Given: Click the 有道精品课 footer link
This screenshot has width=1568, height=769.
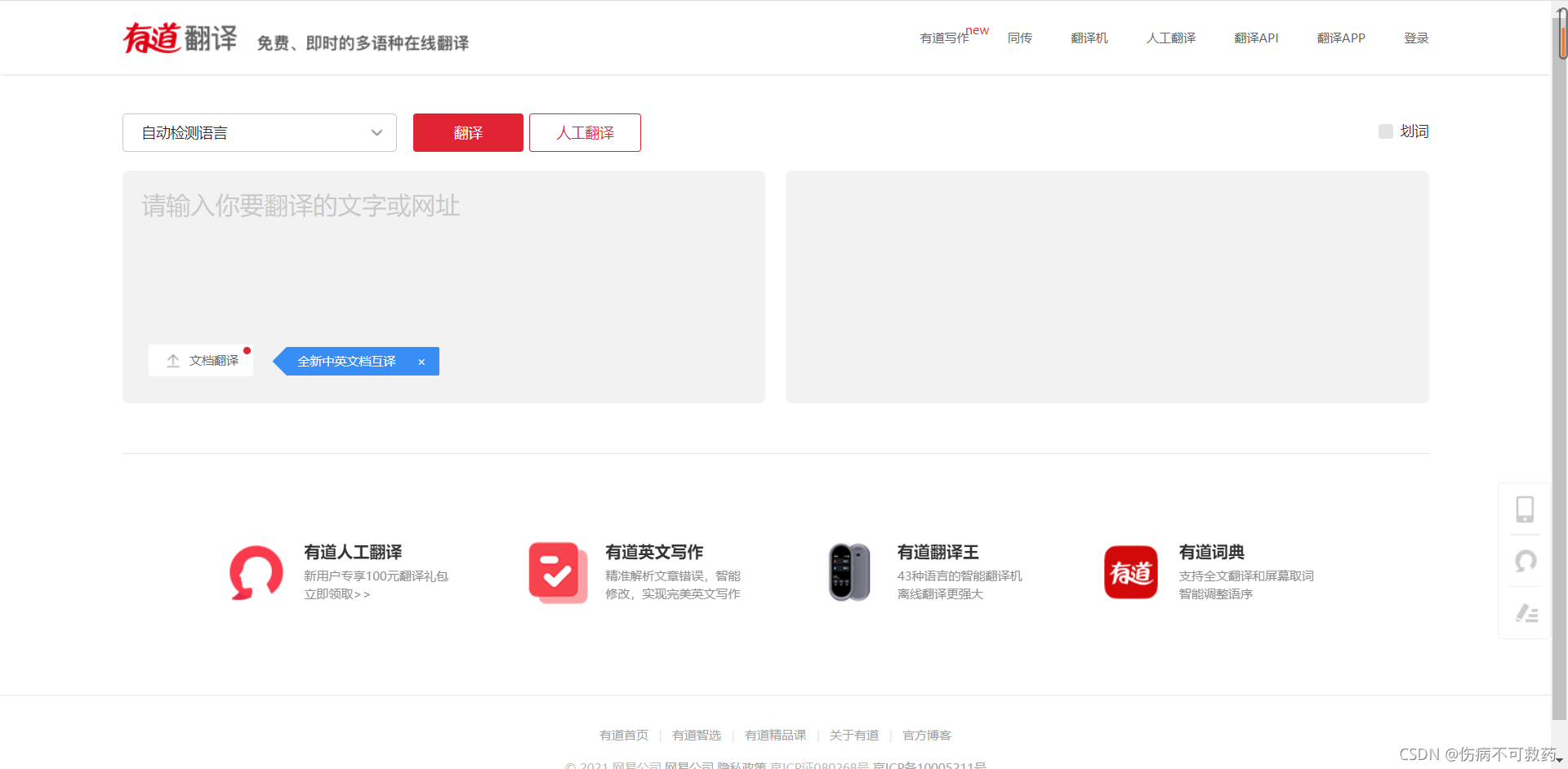Looking at the screenshot, I should pos(776,736).
